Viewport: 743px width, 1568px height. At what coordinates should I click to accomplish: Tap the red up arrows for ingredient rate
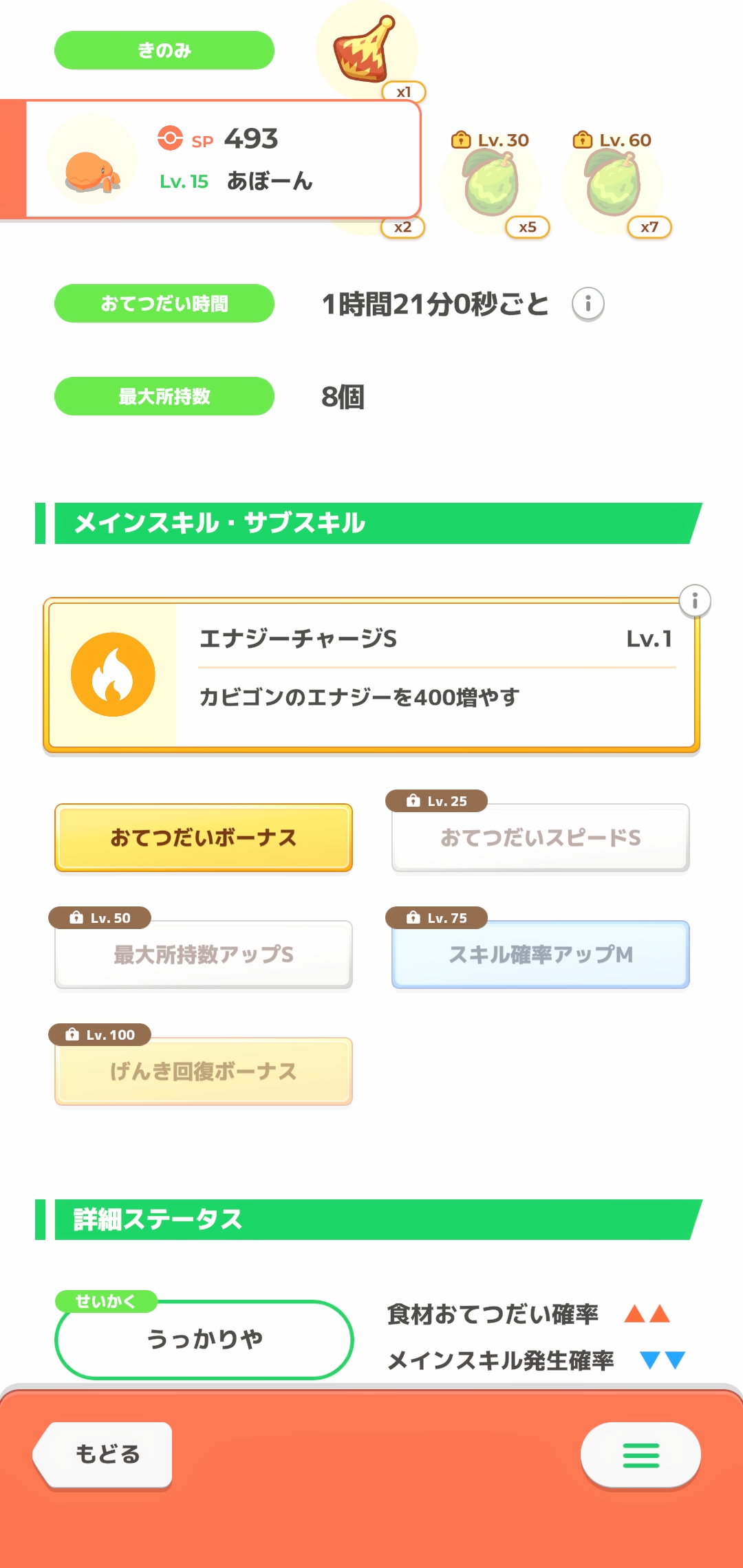click(647, 1314)
